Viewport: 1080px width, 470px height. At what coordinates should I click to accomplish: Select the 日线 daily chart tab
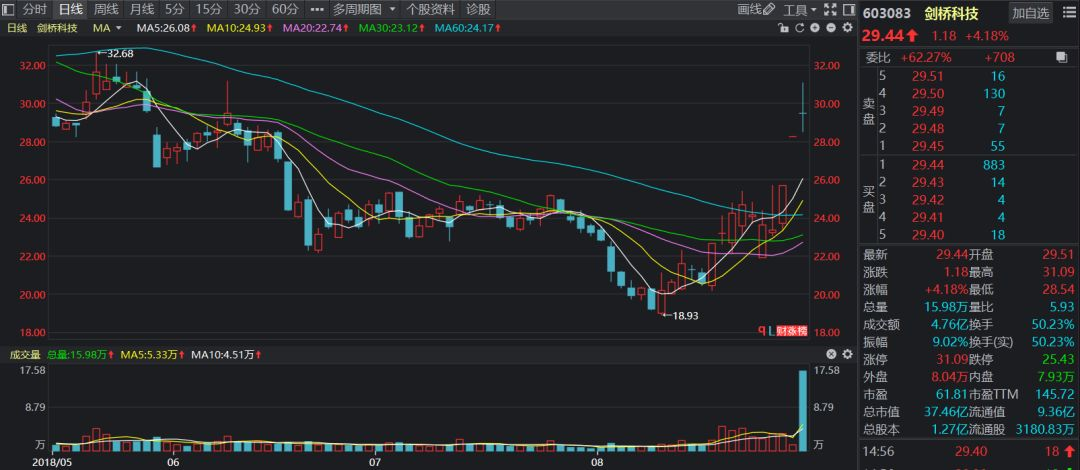(x=70, y=10)
